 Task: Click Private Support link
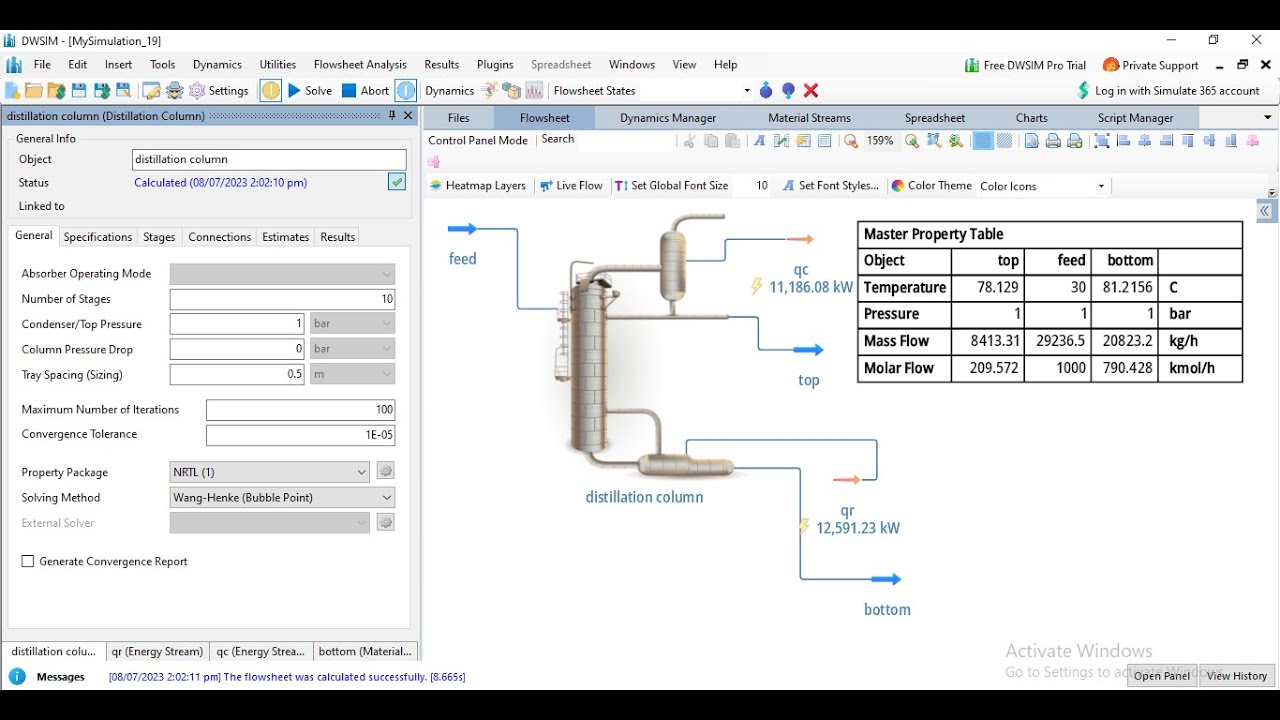pos(1151,65)
